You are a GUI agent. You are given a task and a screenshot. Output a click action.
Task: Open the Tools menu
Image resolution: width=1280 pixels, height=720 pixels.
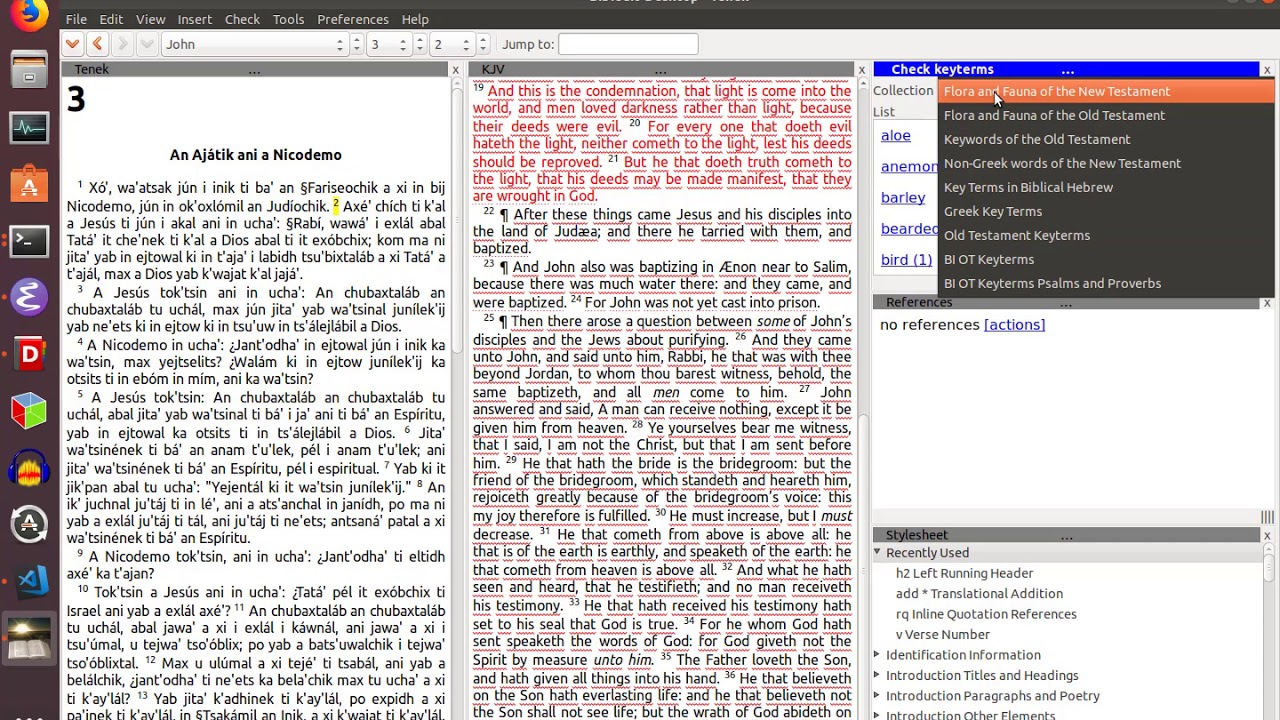(288, 19)
